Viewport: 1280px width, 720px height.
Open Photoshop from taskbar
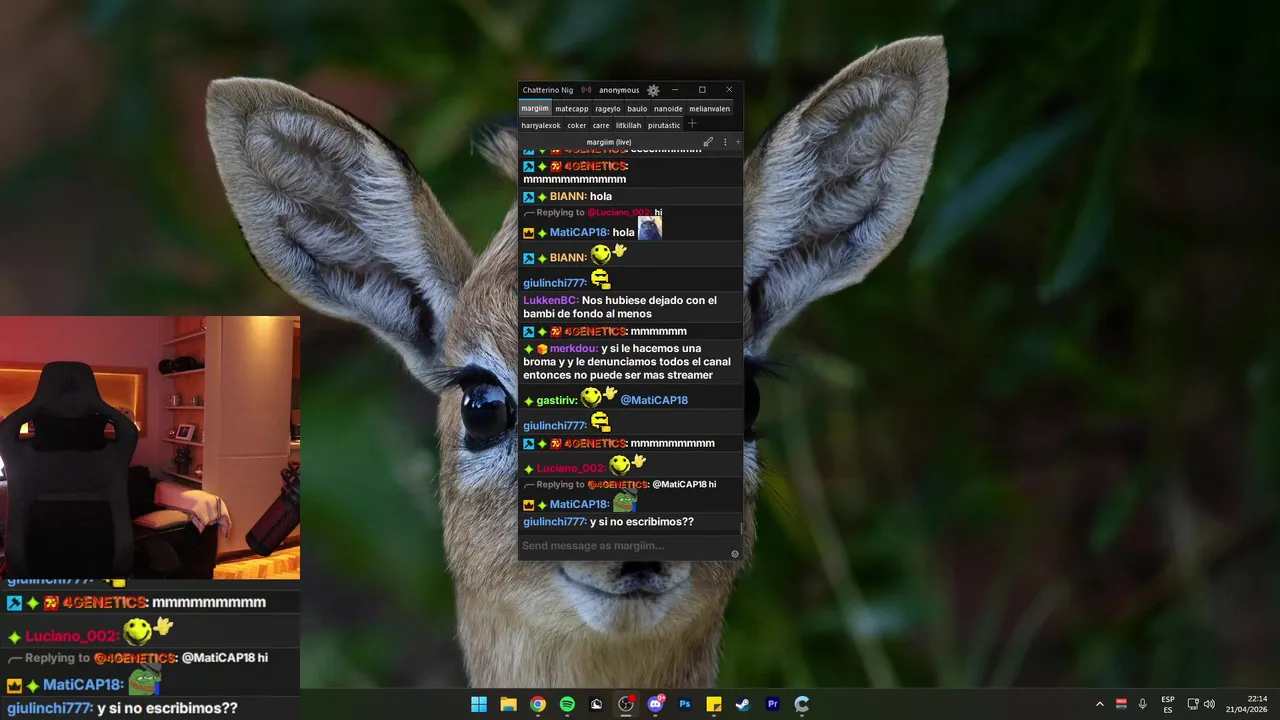tap(685, 704)
